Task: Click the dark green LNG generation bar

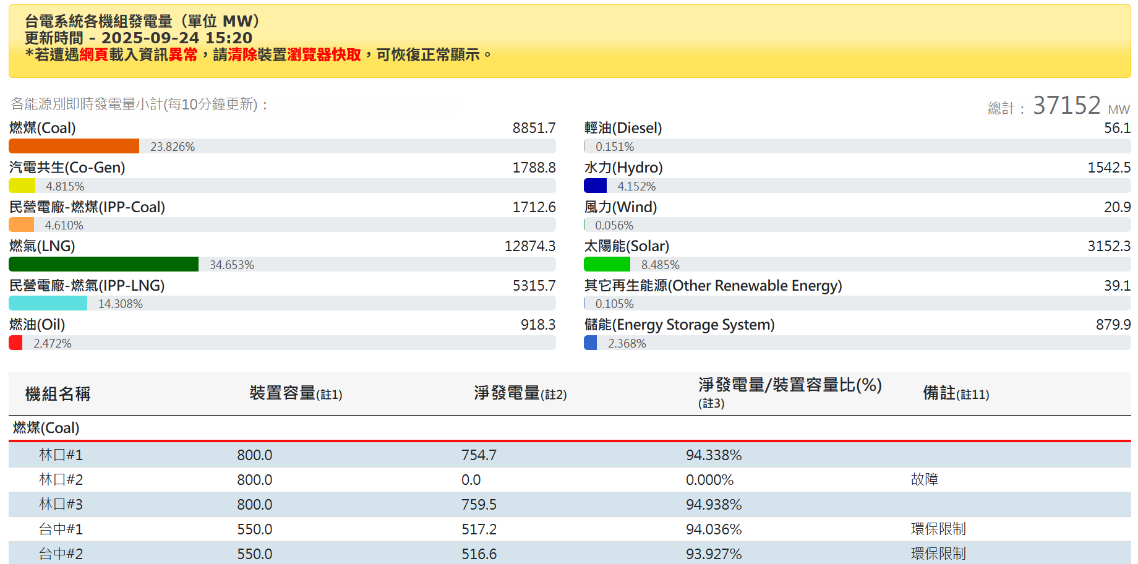Action: pyautogui.click(x=104, y=264)
